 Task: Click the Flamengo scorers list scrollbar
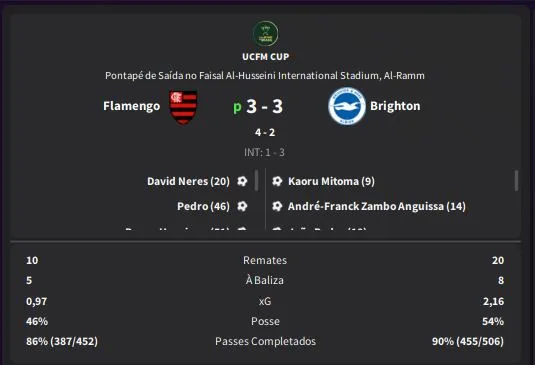click(x=256, y=180)
